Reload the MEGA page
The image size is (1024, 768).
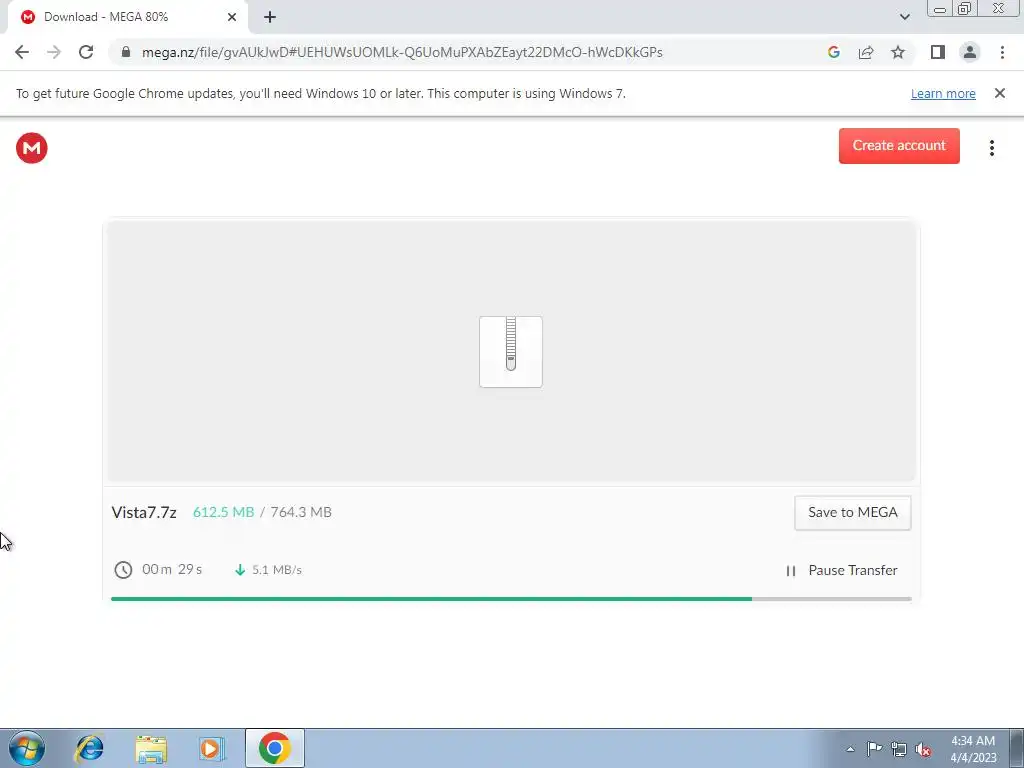click(x=86, y=52)
